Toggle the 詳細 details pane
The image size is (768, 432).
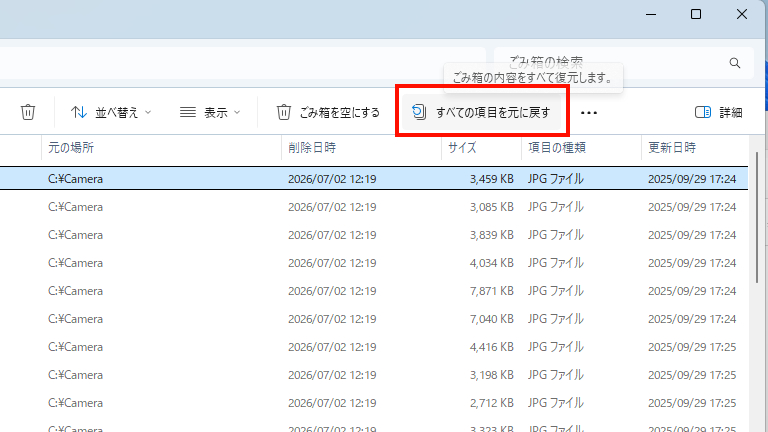719,113
